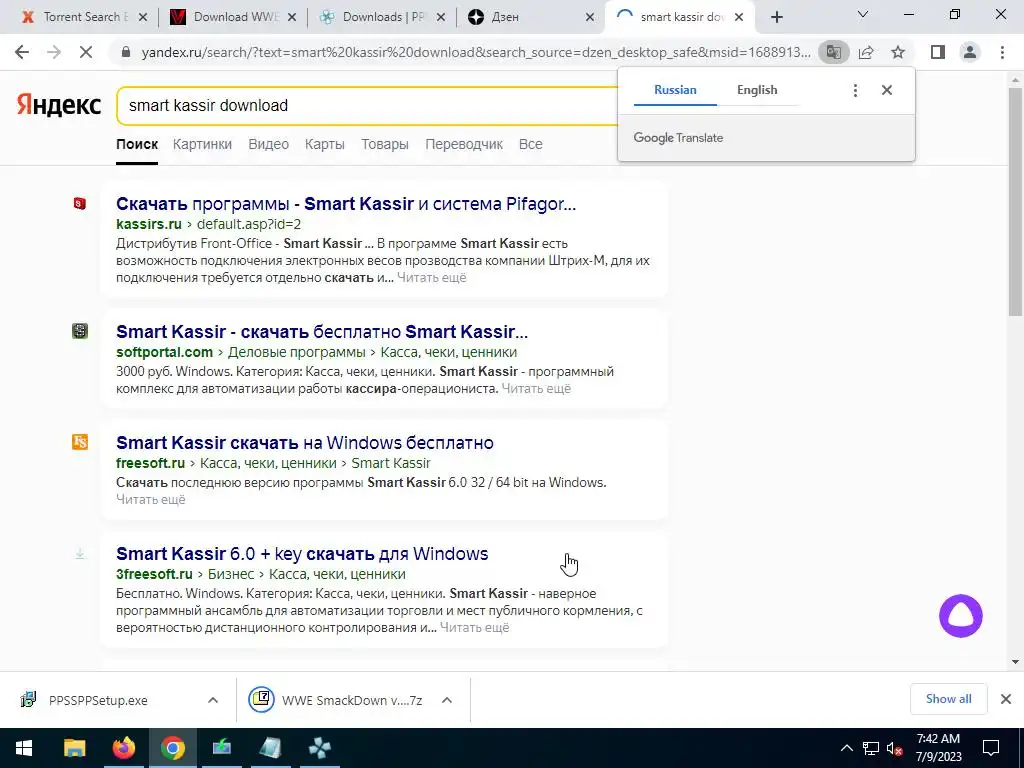Click Читать ещё under kassirs.ru result
The width and height of the screenshot is (1024, 768).
[432, 278]
